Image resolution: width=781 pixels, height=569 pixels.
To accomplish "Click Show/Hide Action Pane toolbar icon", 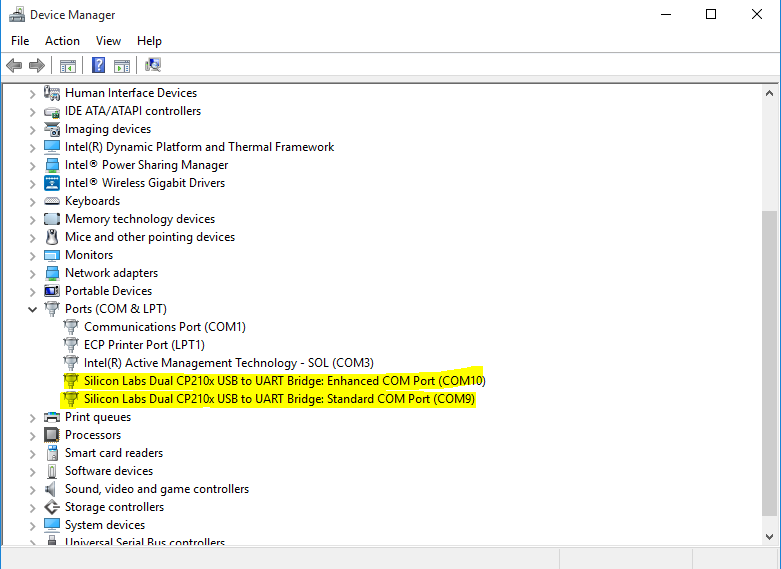I will pyautogui.click(x=122, y=65).
